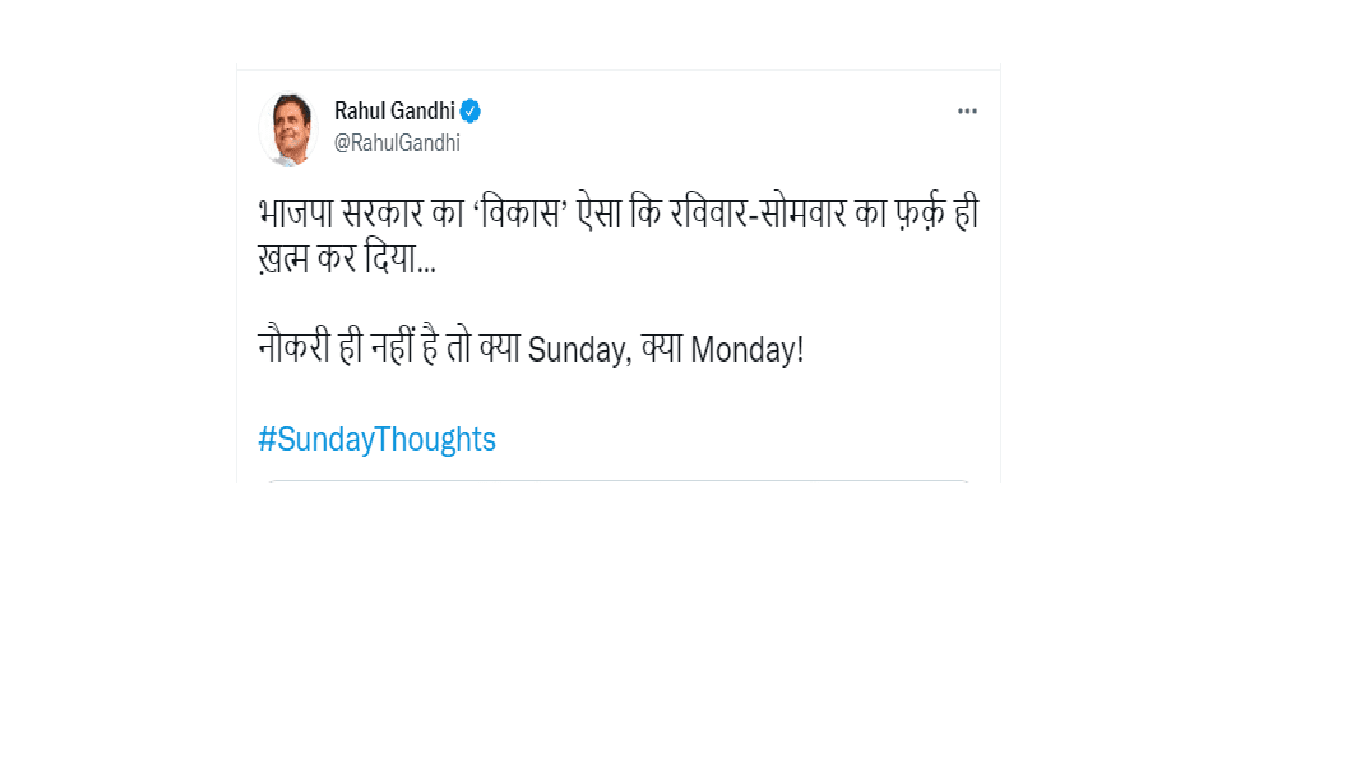Click the word Sunday, in the tweet
The height and width of the screenshot is (768, 1366).
[x=577, y=351]
